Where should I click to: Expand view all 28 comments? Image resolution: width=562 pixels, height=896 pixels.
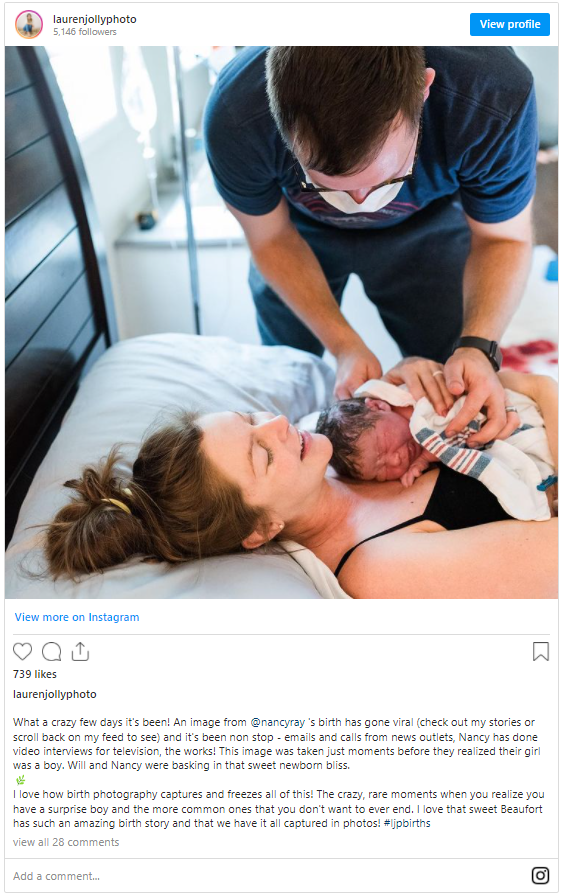(66, 842)
